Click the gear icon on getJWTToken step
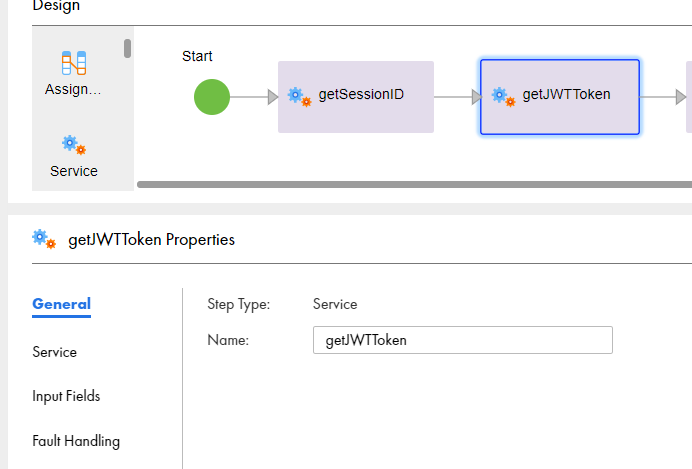Viewport: 692px width, 469px height. coord(503,97)
